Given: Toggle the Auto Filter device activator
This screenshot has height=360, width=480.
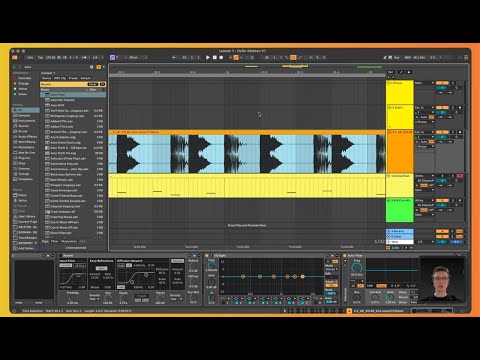Looking at the screenshot, I should [x=345, y=256].
